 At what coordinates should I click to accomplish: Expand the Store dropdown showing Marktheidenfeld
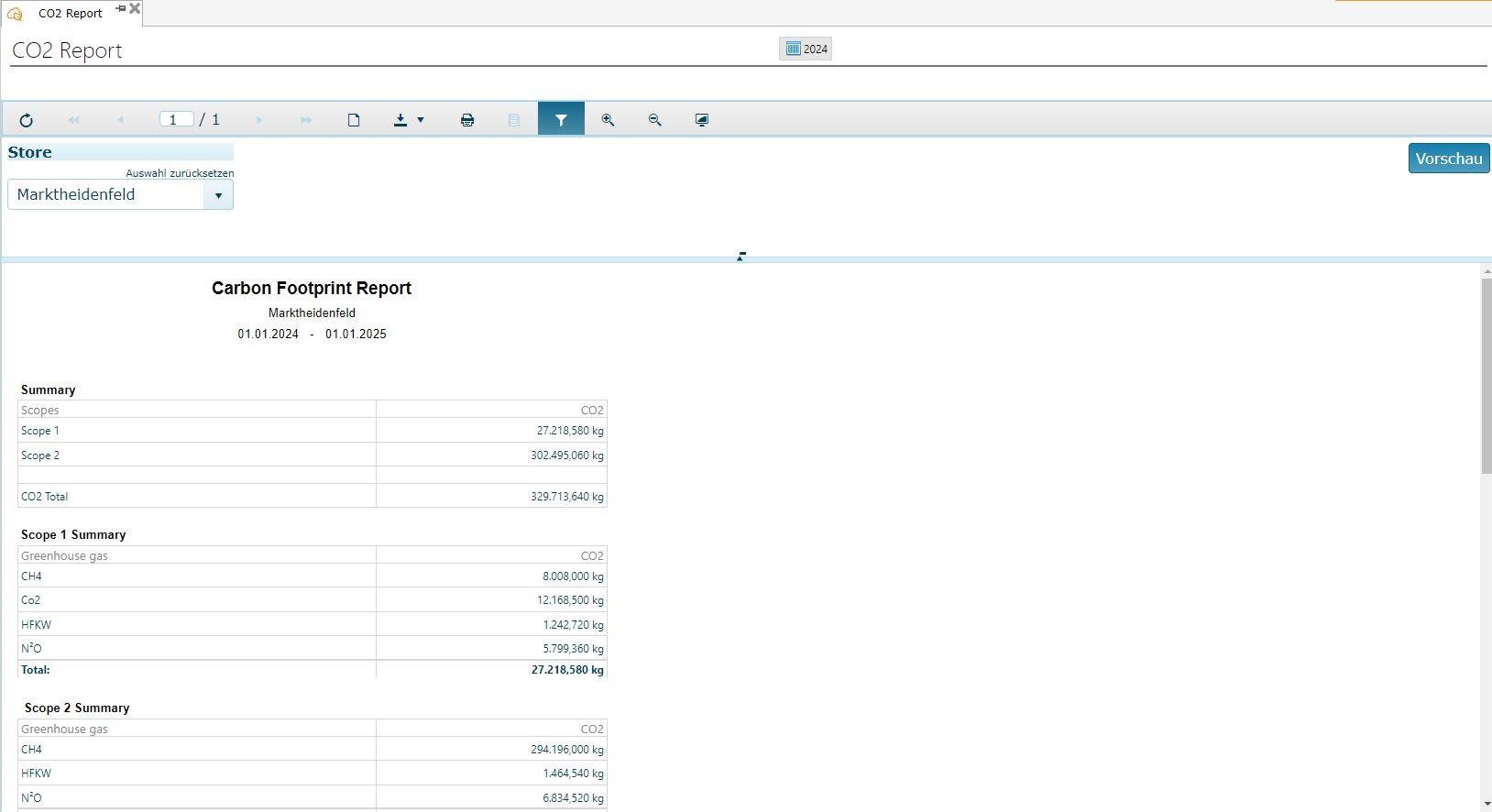(218, 195)
